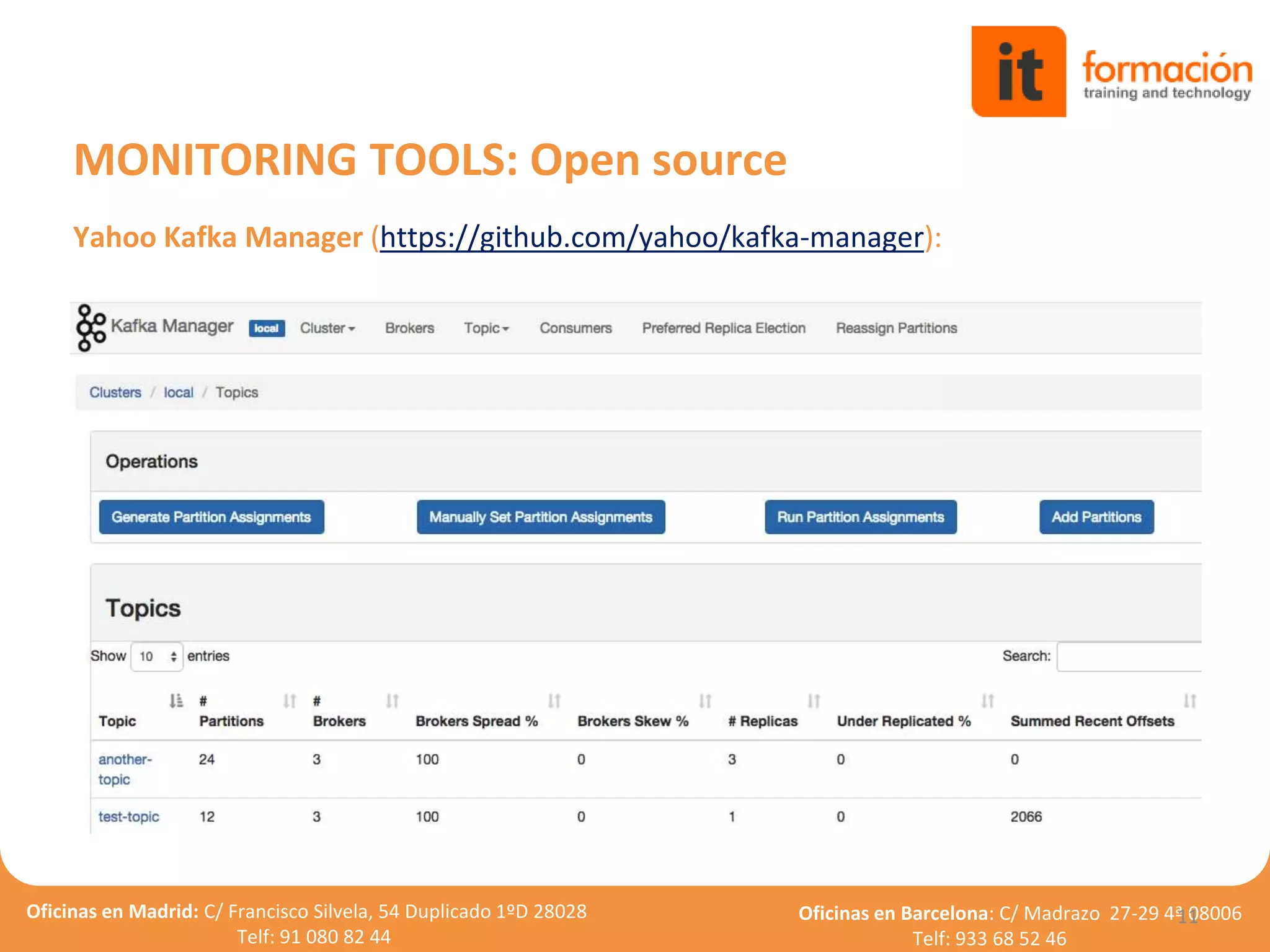Sort by Under Replicated % icon
Viewport: 1270px width, 952px height.
[987, 701]
